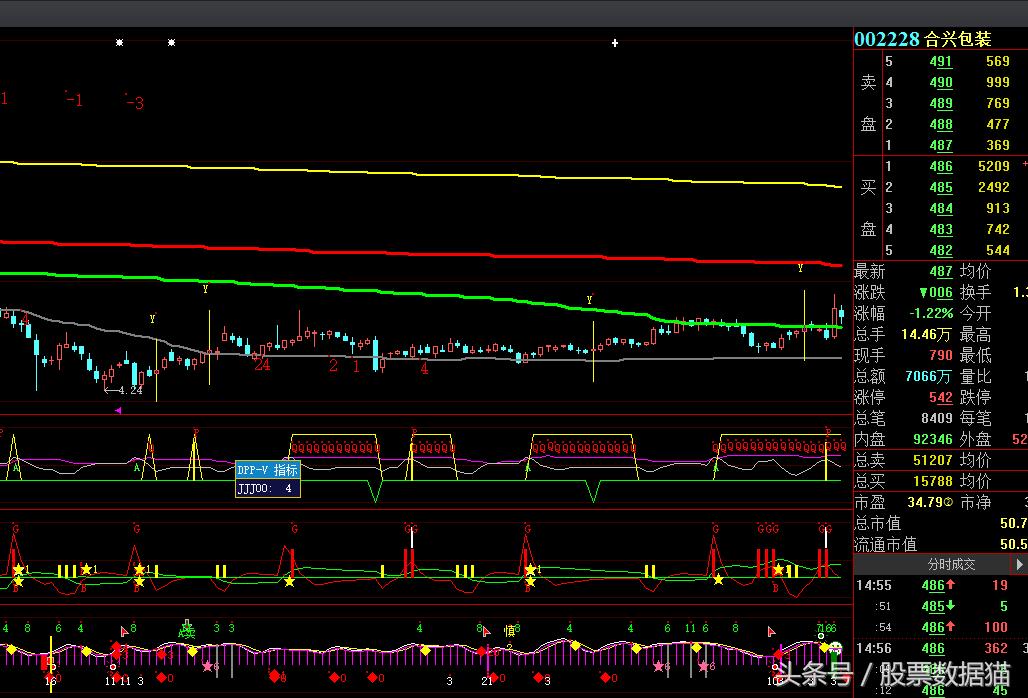Click the stock code 002228
1028x698 pixels.
[x=886, y=39]
